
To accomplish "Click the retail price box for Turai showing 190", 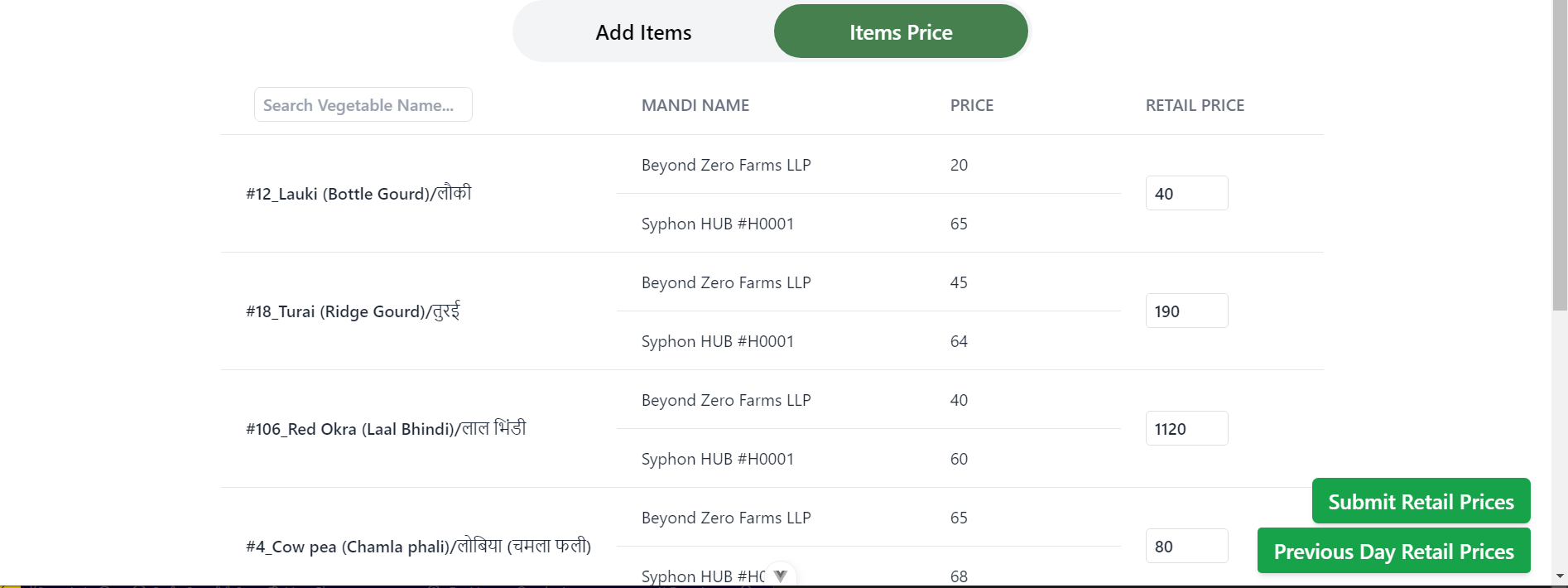I will click(1186, 311).
